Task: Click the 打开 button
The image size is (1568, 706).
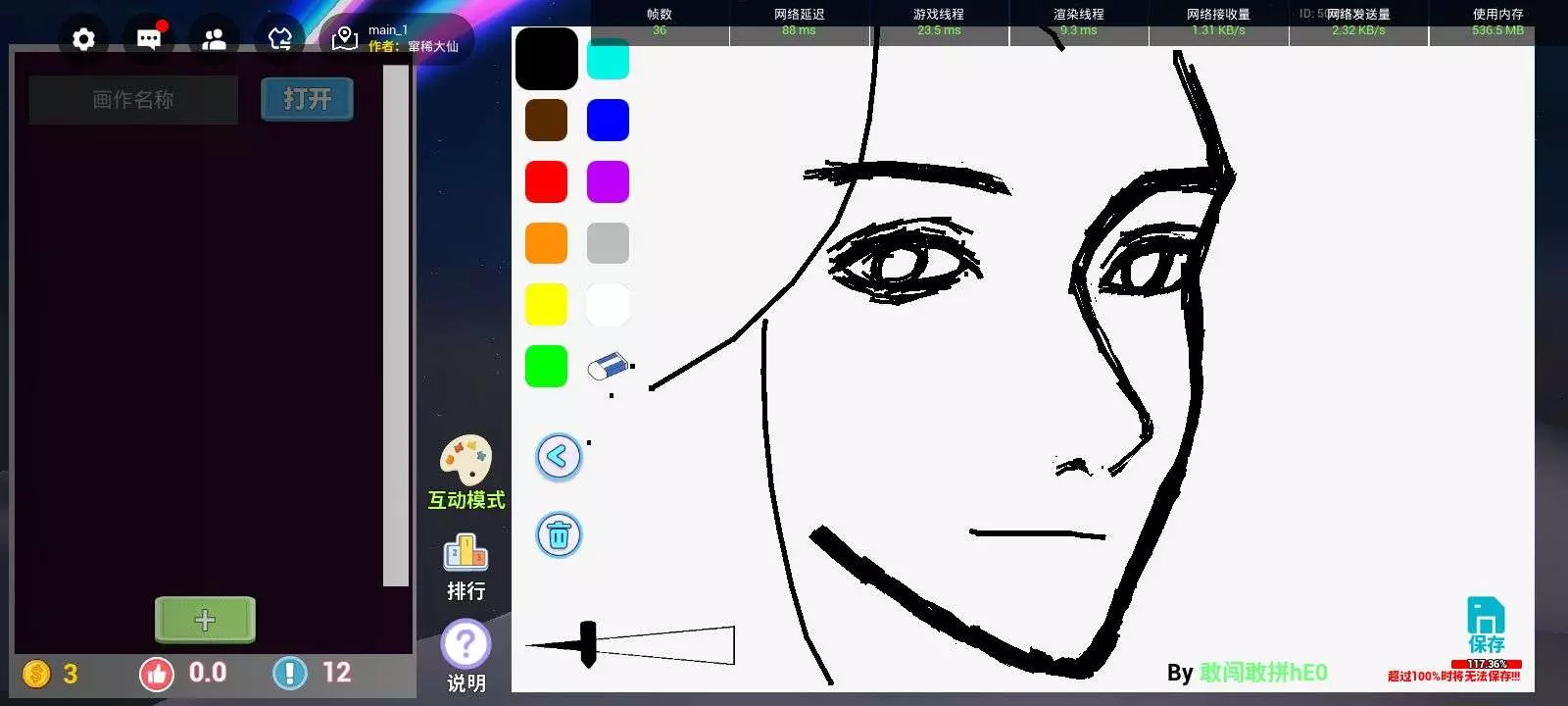Action: click(x=307, y=99)
